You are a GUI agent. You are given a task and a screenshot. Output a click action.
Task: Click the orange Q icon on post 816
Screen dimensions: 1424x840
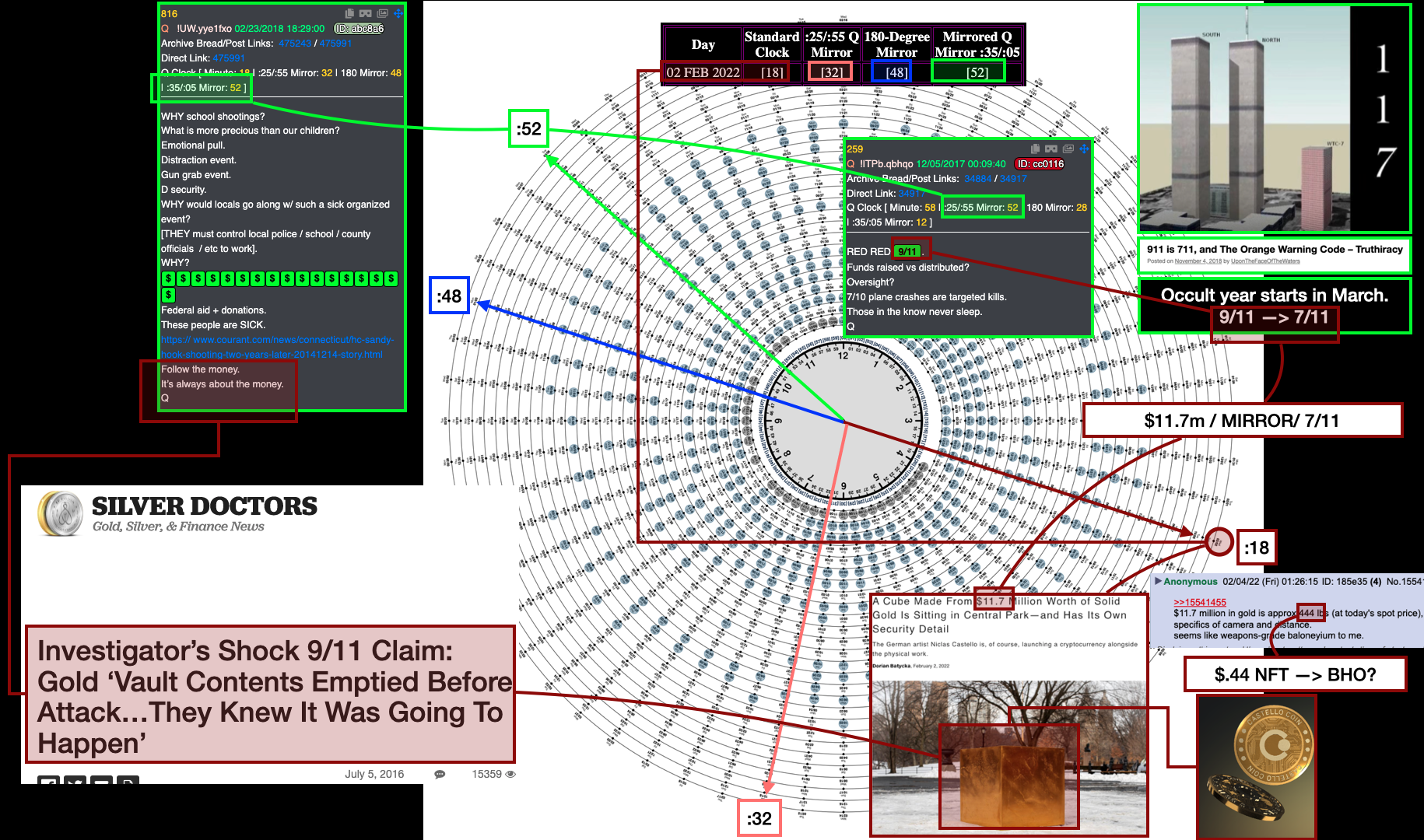pos(165,28)
